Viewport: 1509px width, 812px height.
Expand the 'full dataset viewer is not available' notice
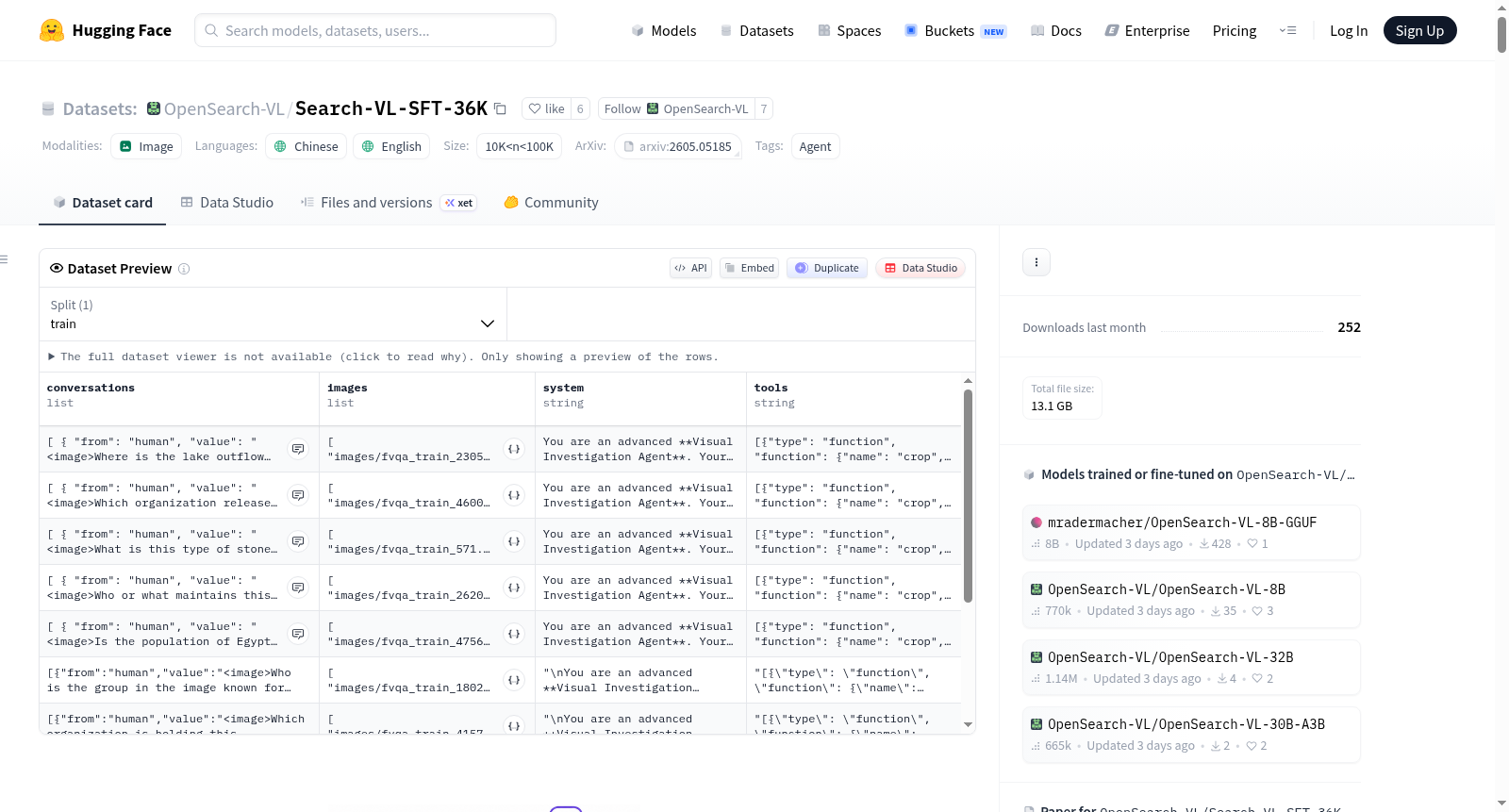tap(383, 356)
